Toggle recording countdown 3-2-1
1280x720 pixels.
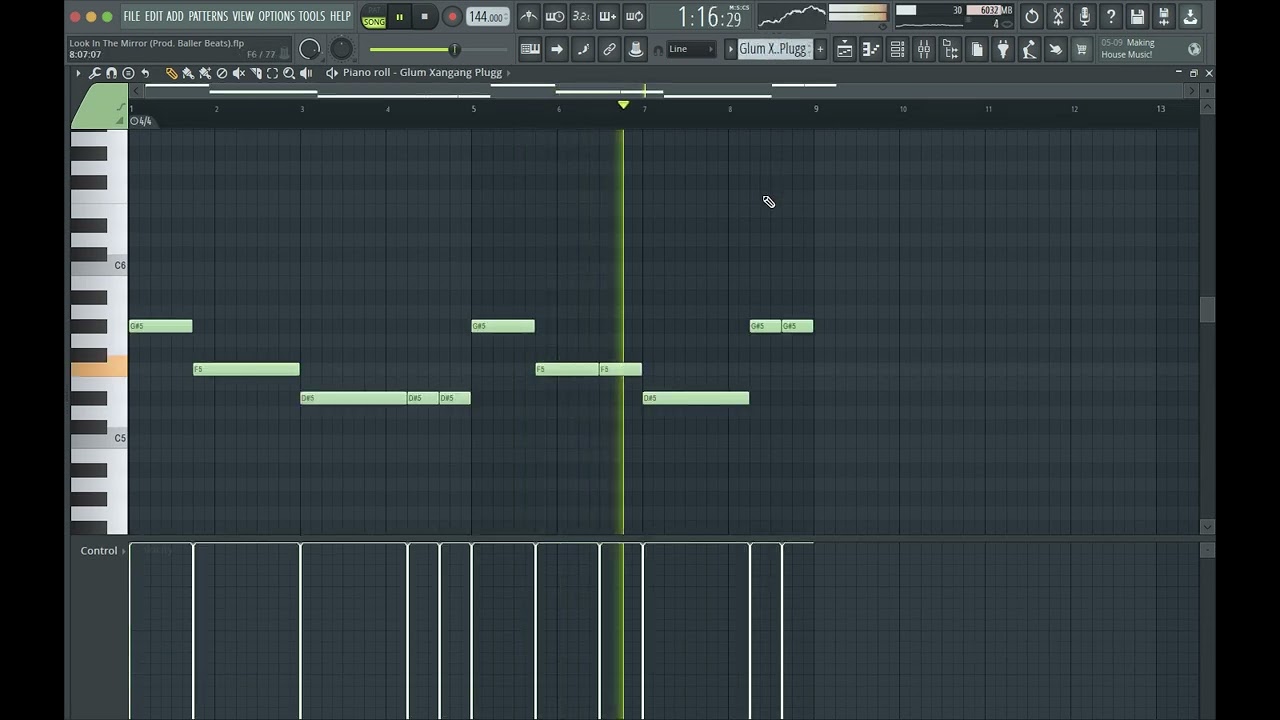point(581,16)
